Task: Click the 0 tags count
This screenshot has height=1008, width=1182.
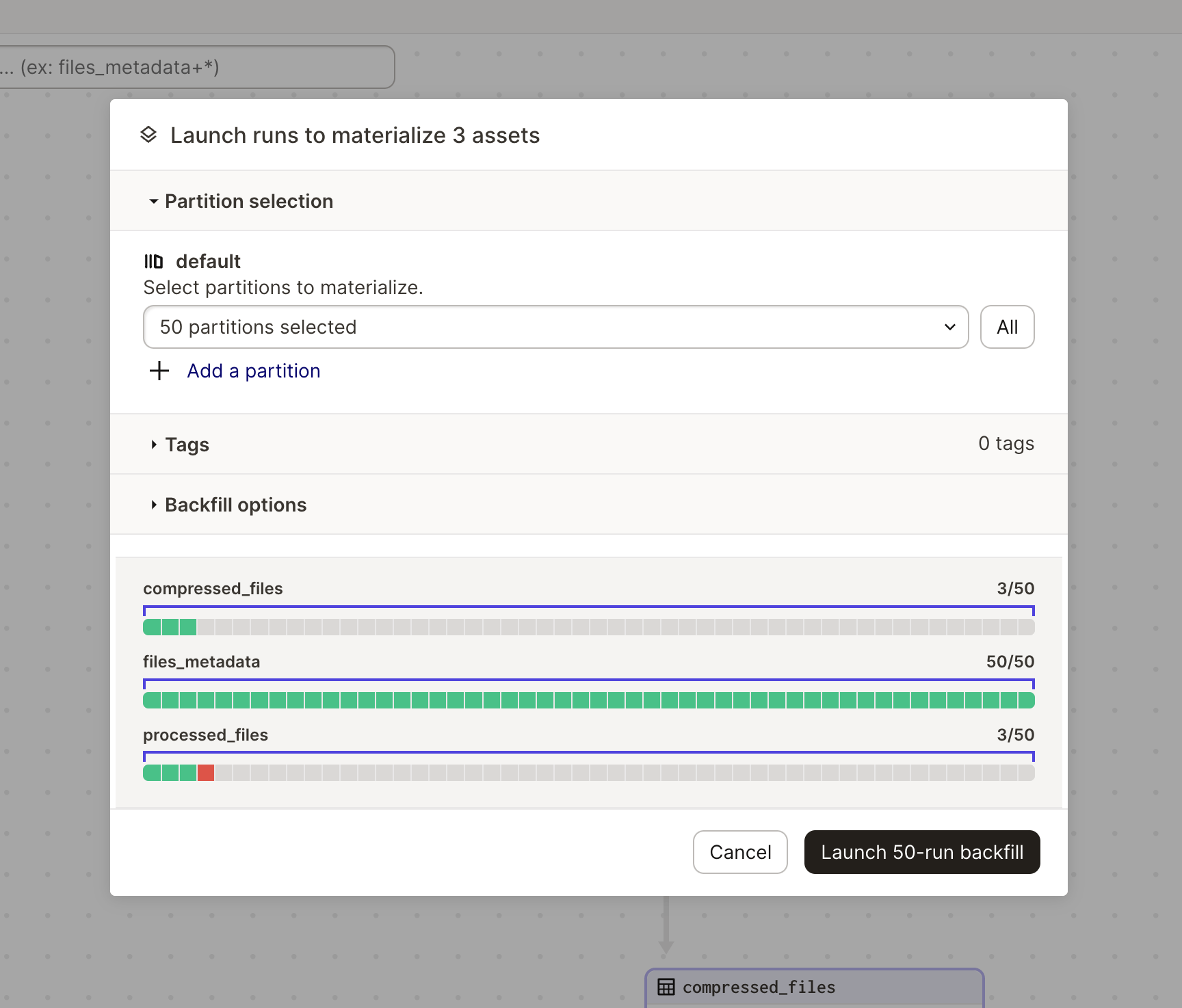Action: [1006, 443]
